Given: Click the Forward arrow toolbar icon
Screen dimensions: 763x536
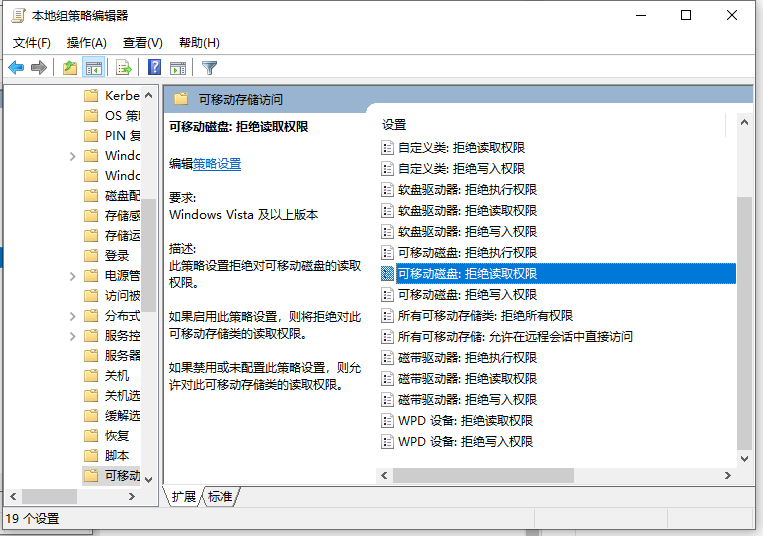Looking at the screenshot, I should tap(38, 68).
